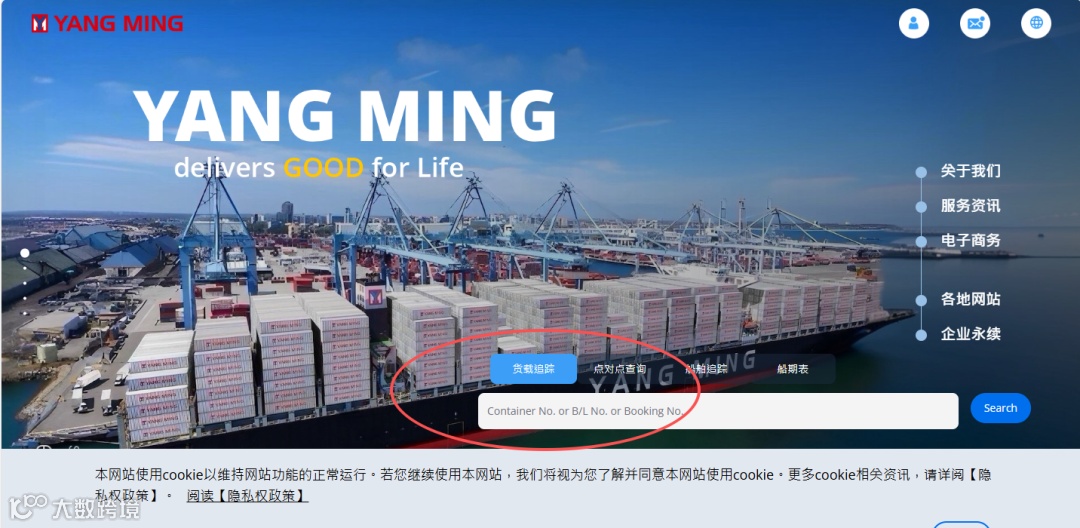Open the 各地网站 menu item
This screenshot has height=528, width=1080.
click(x=970, y=299)
